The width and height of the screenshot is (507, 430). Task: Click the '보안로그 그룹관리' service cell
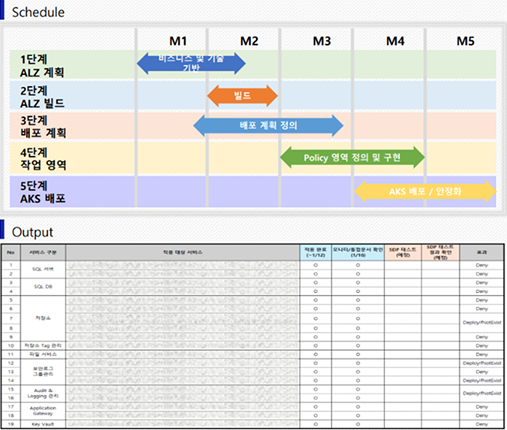click(43, 372)
